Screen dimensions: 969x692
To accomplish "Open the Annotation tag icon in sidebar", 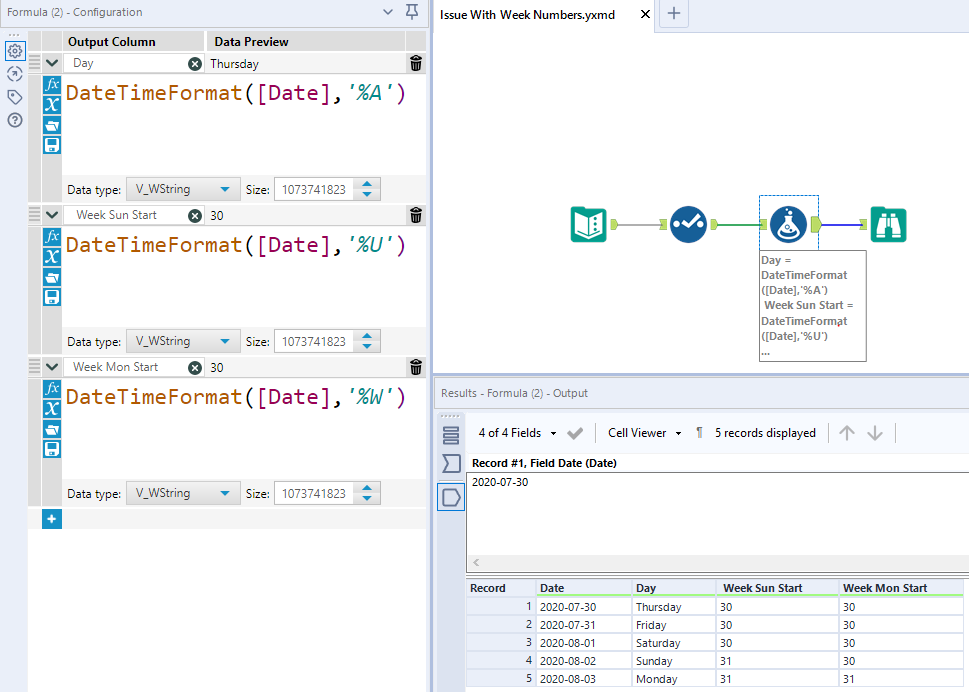I will (14, 97).
